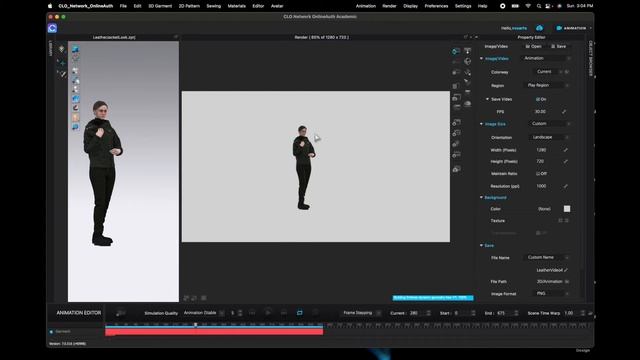
Task: Toggle the blue loop icon in Animation Editor
Action: (x=300, y=313)
